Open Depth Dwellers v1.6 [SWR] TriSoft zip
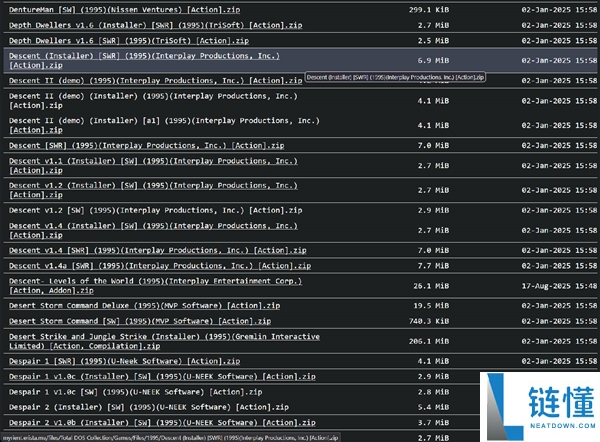 click(x=129, y=41)
